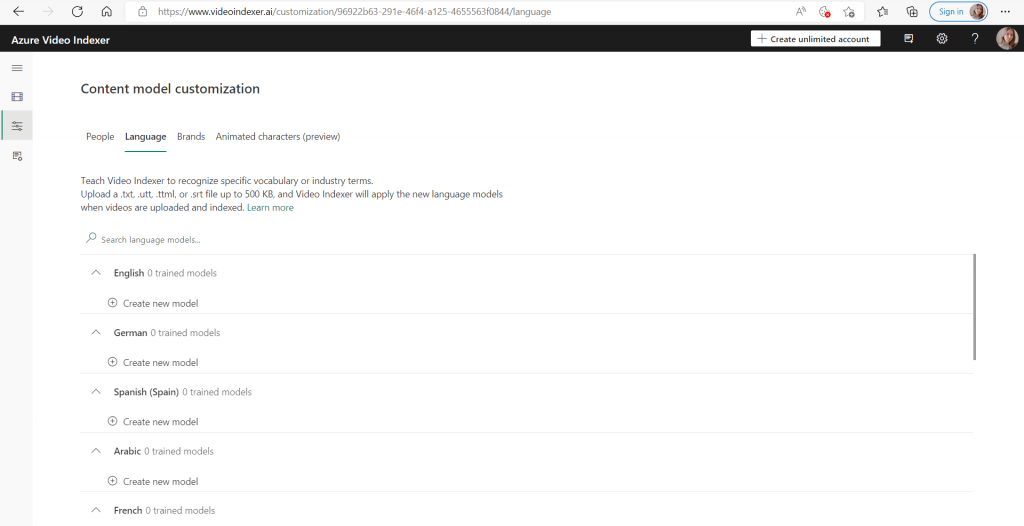Click the browser address bar URL
Image resolution: width=1024 pixels, height=526 pixels.
[x=355, y=11]
